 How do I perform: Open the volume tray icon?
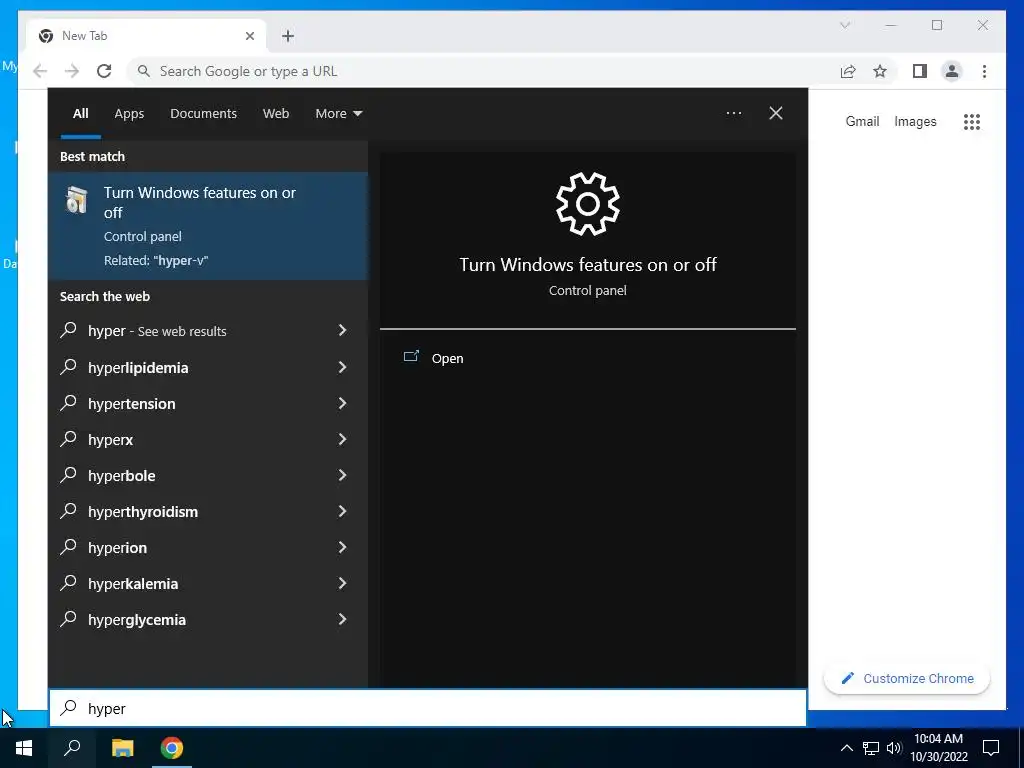click(x=894, y=748)
